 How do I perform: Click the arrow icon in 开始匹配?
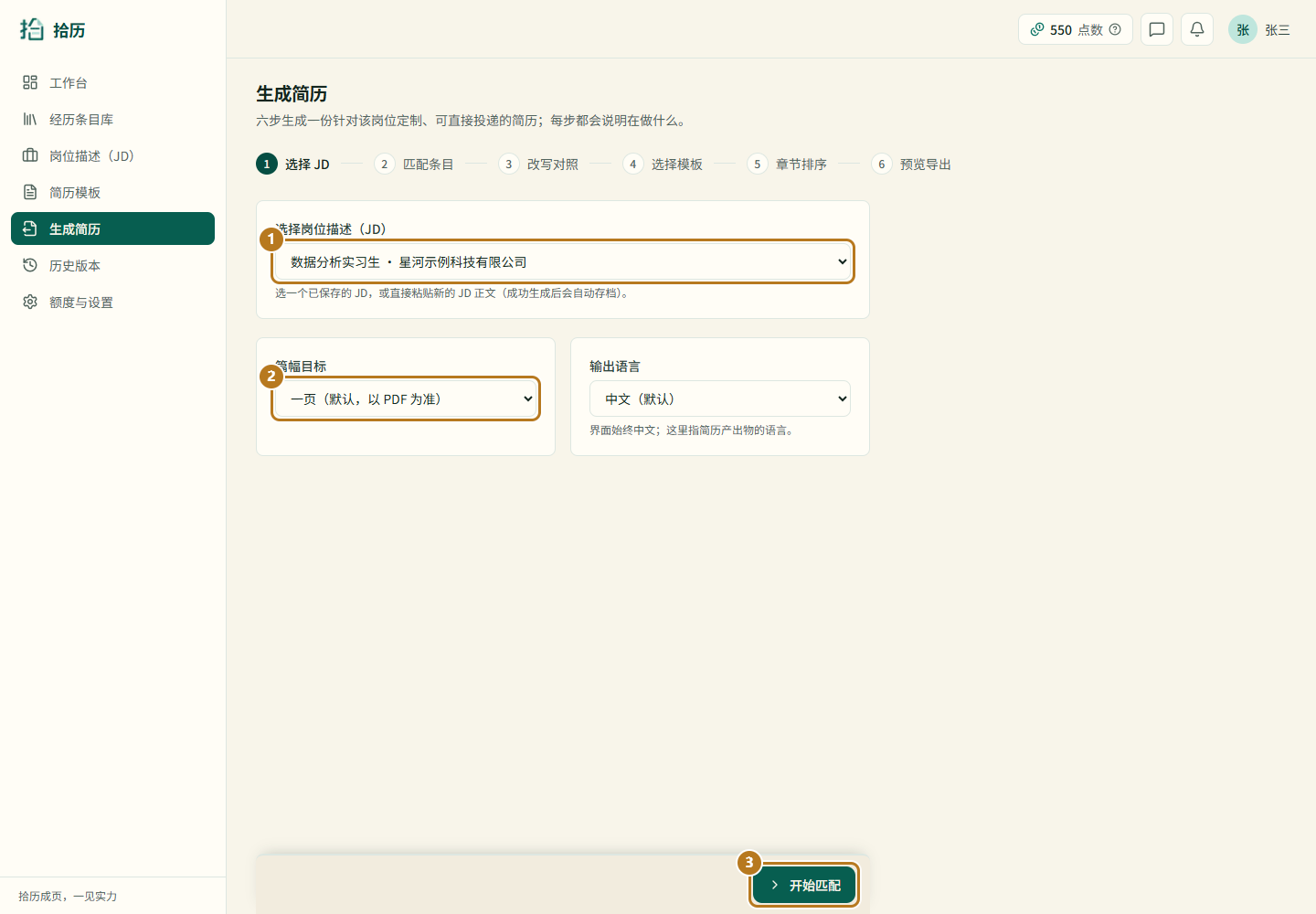(775, 885)
